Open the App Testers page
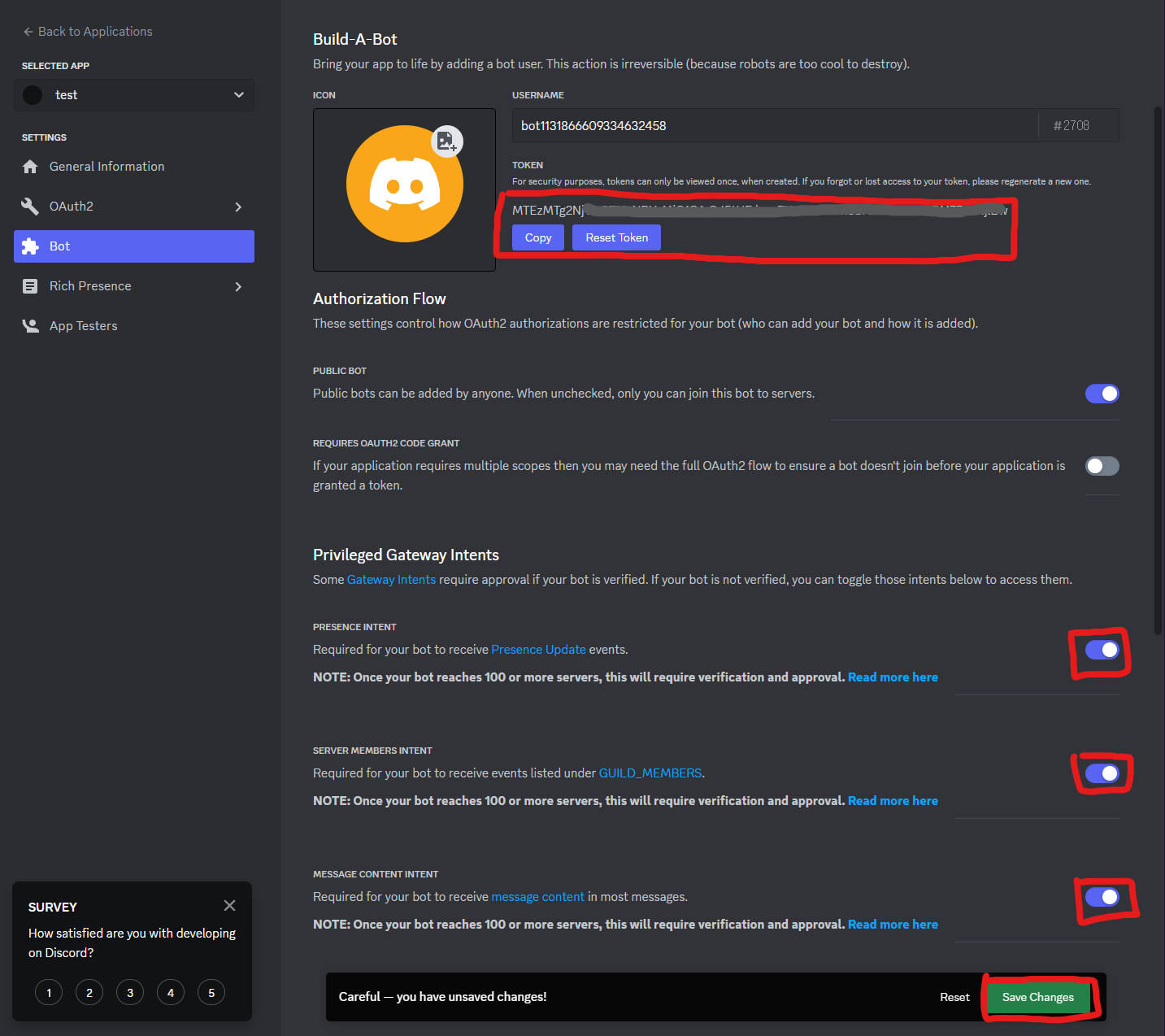Screen dimensions: 1165x1036 [x=134, y=326]
